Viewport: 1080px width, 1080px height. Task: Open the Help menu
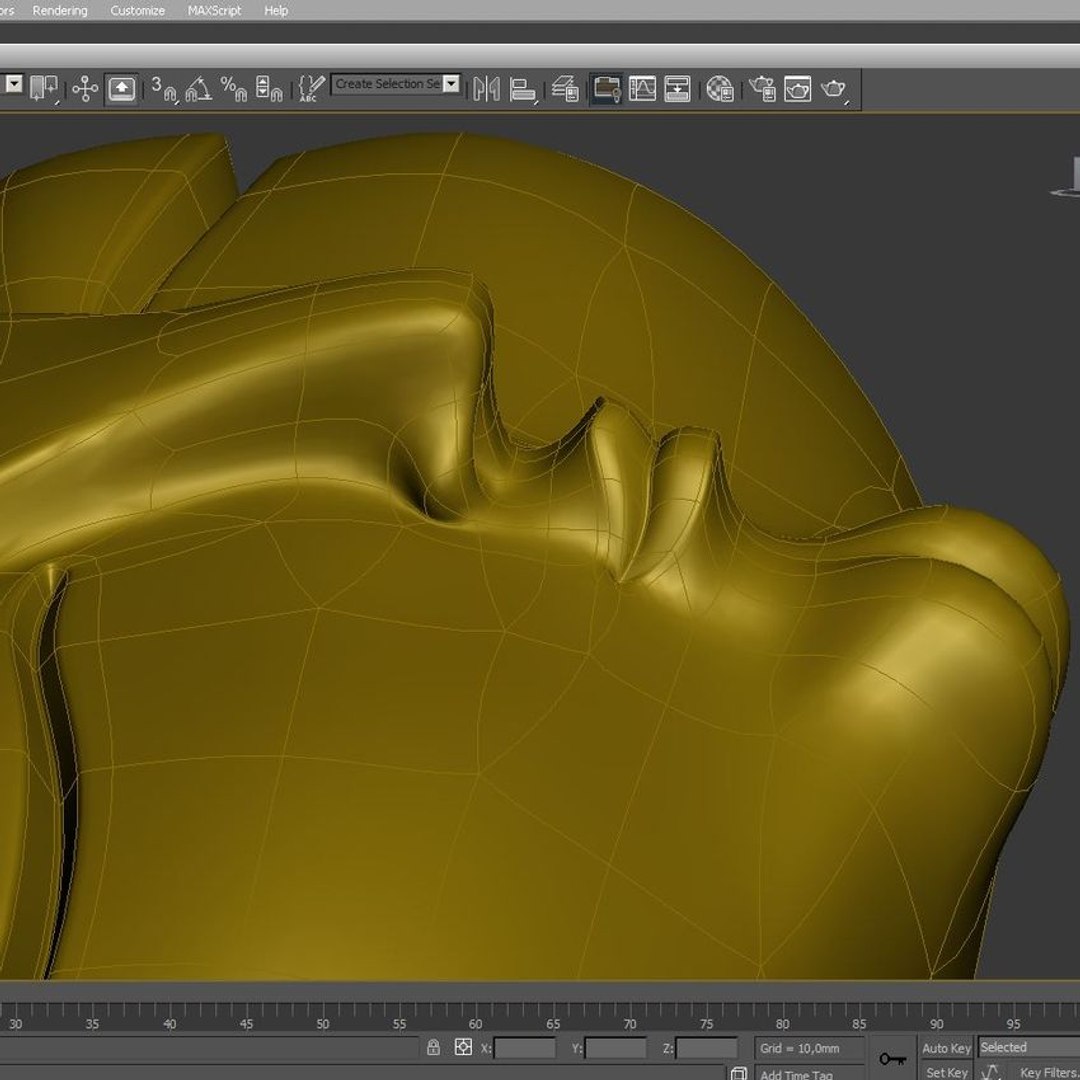(x=276, y=11)
